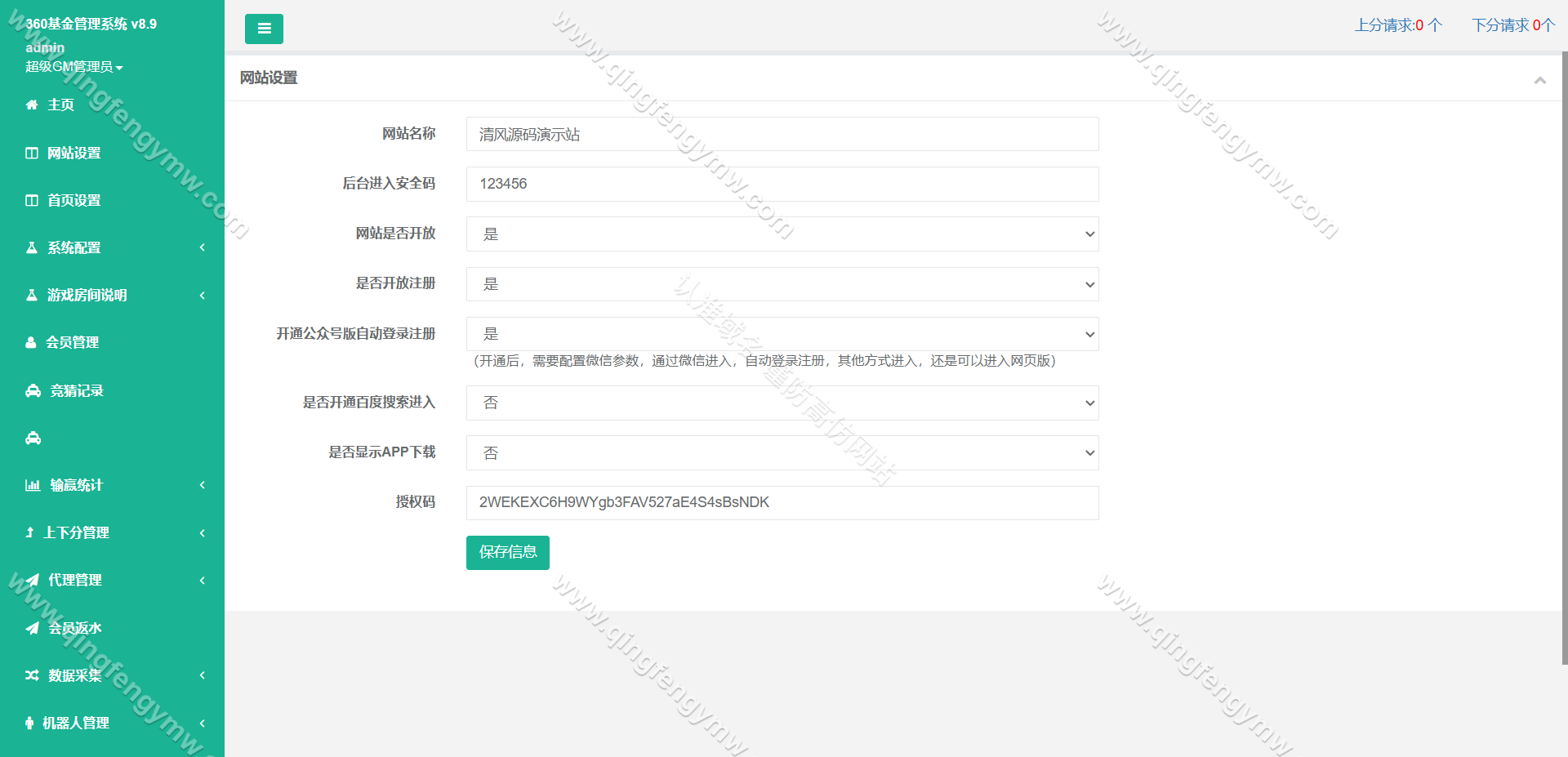Open the 上分请求 link in the header
Image resolution: width=1568 pixels, height=757 pixels.
(1397, 25)
